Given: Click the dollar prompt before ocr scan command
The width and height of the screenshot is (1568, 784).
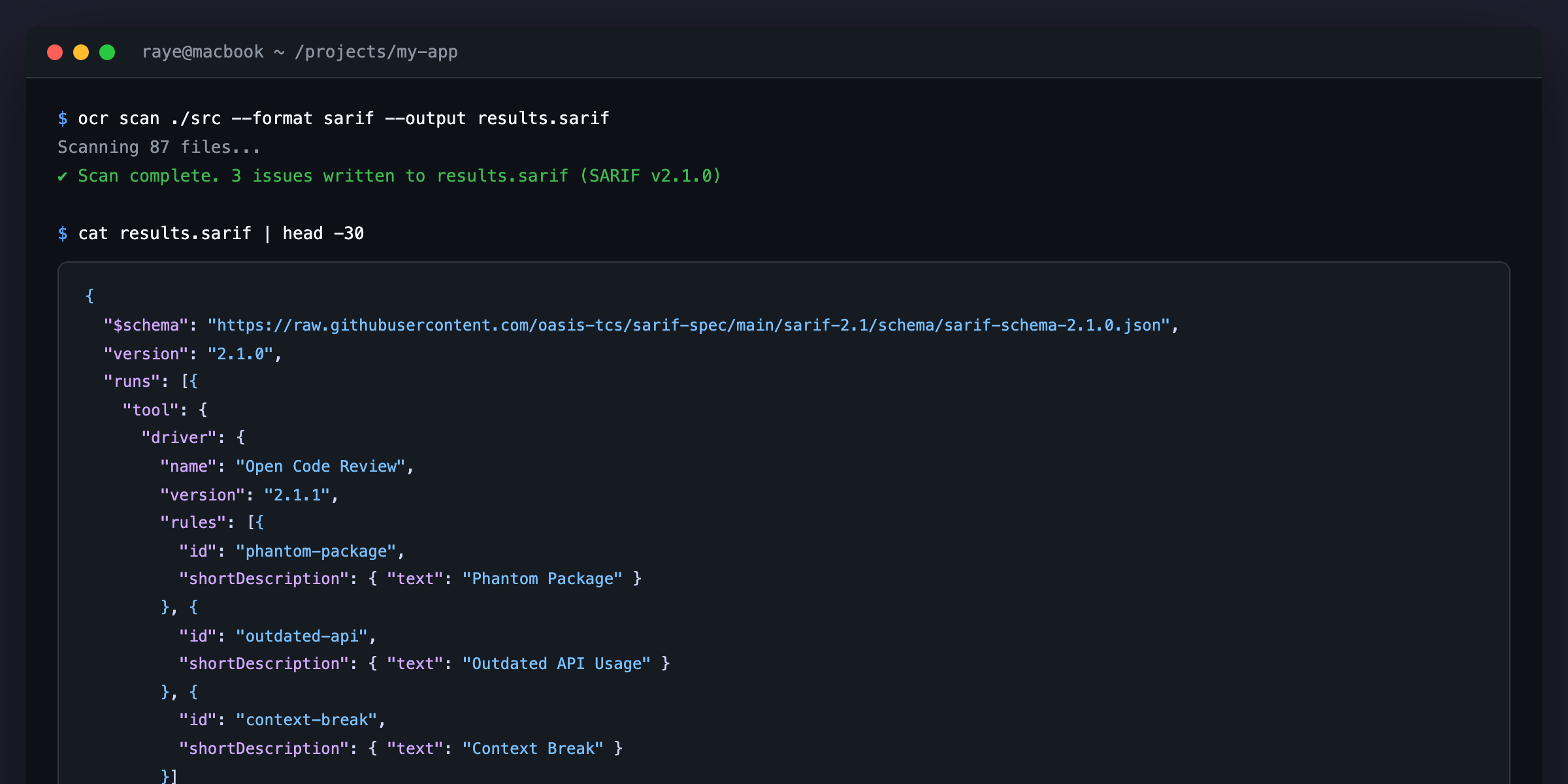Looking at the screenshot, I should coord(62,118).
